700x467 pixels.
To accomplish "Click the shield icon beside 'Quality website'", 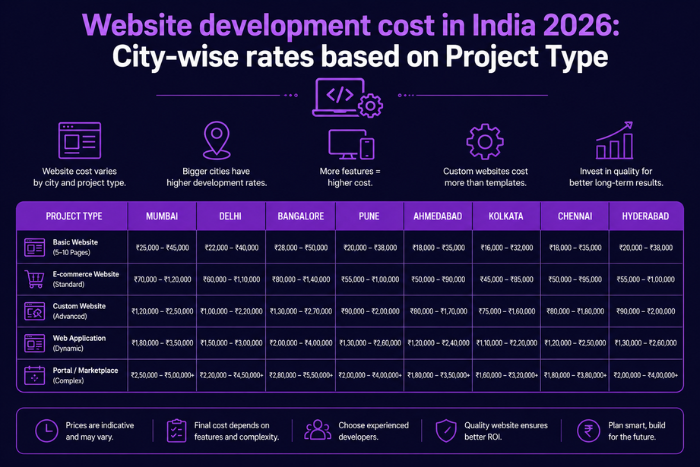I will tap(446, 431).
